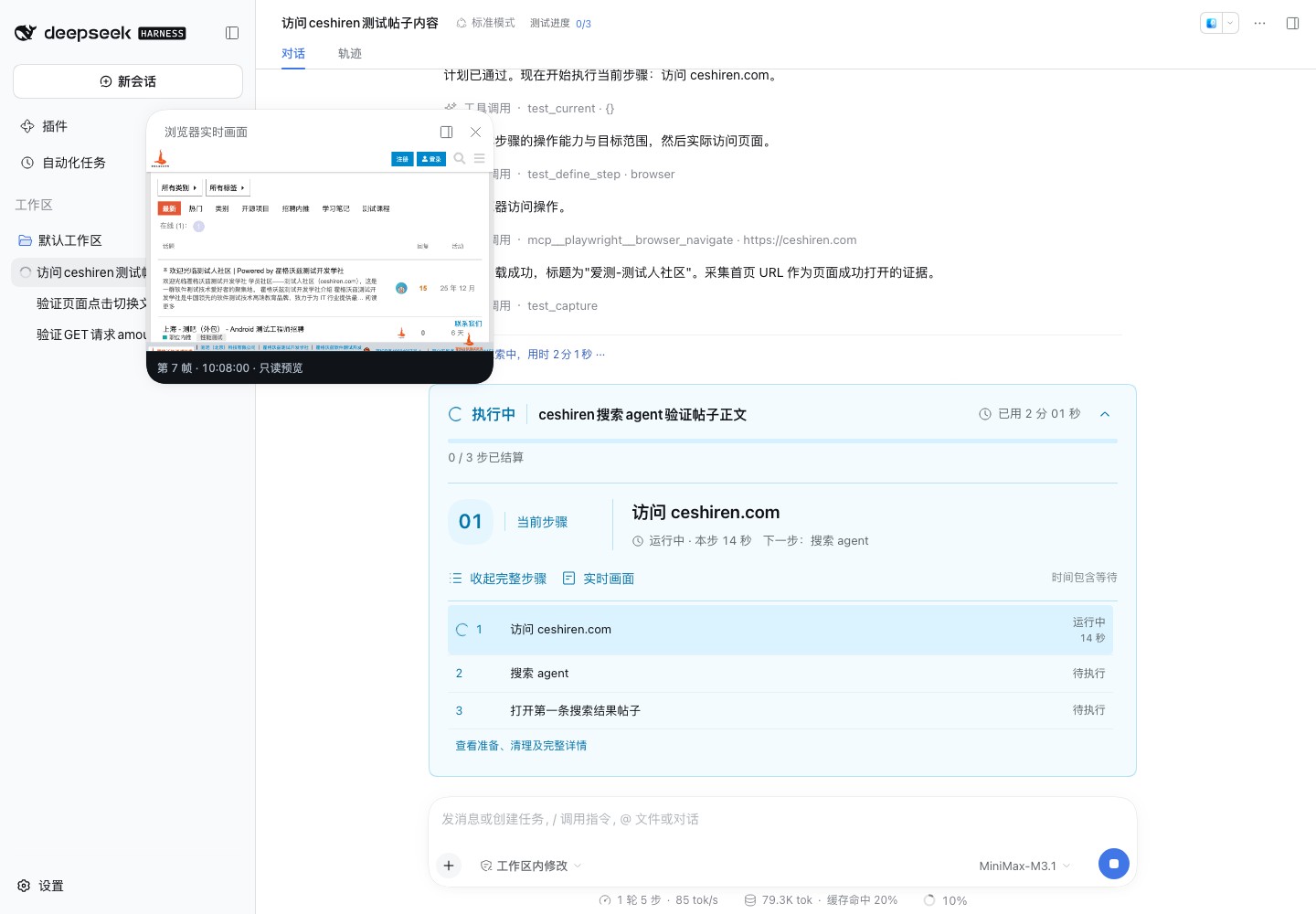Select step 3 打开第一条搜索结果帖子 row
The height and width of the screenshot is (914, 1316).
point(780,710)
